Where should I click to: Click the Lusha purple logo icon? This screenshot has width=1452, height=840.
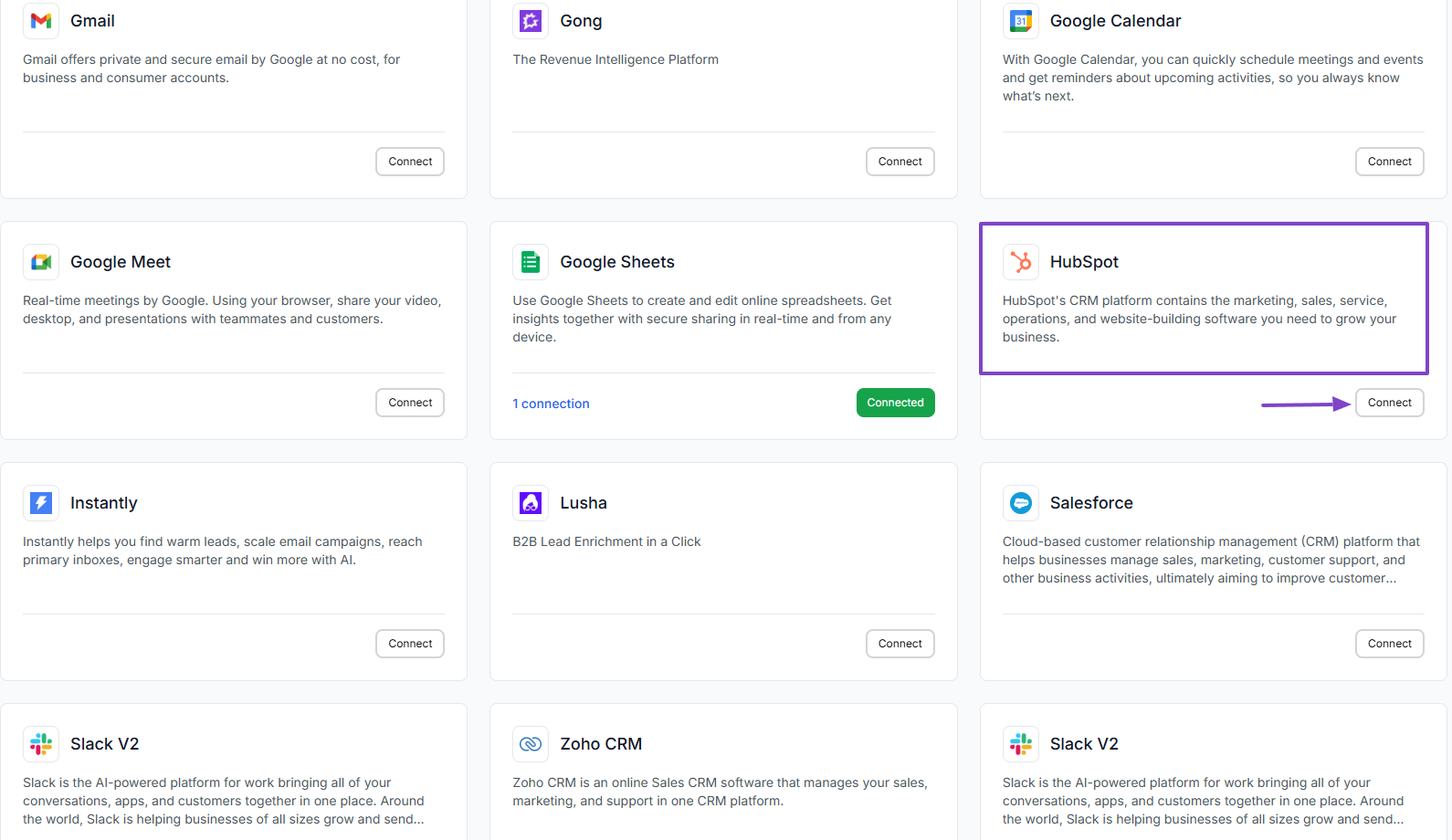coord(531,503)
